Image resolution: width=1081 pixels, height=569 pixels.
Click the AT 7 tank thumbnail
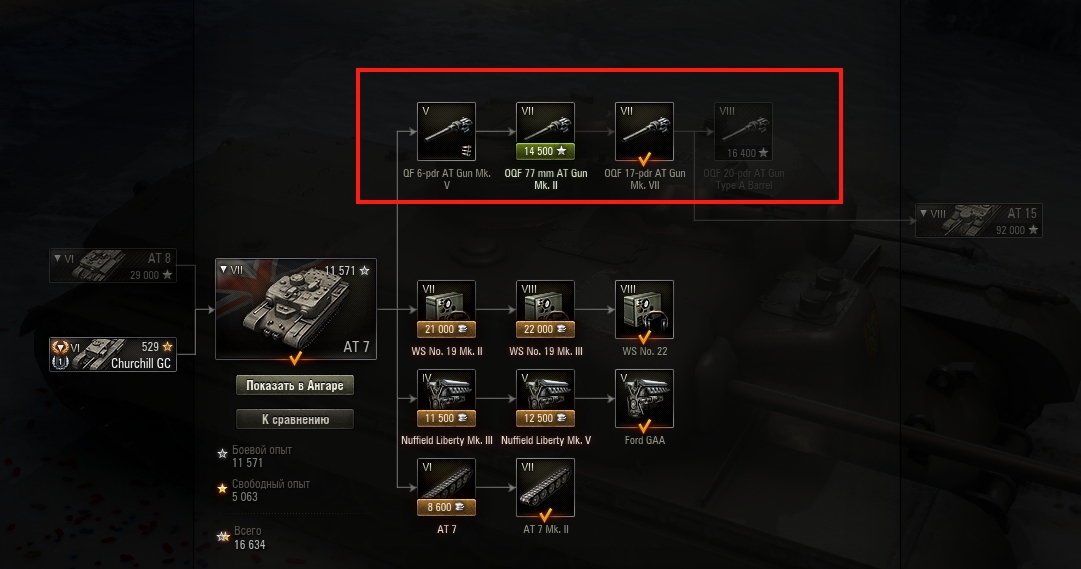[x=296, y=309]
